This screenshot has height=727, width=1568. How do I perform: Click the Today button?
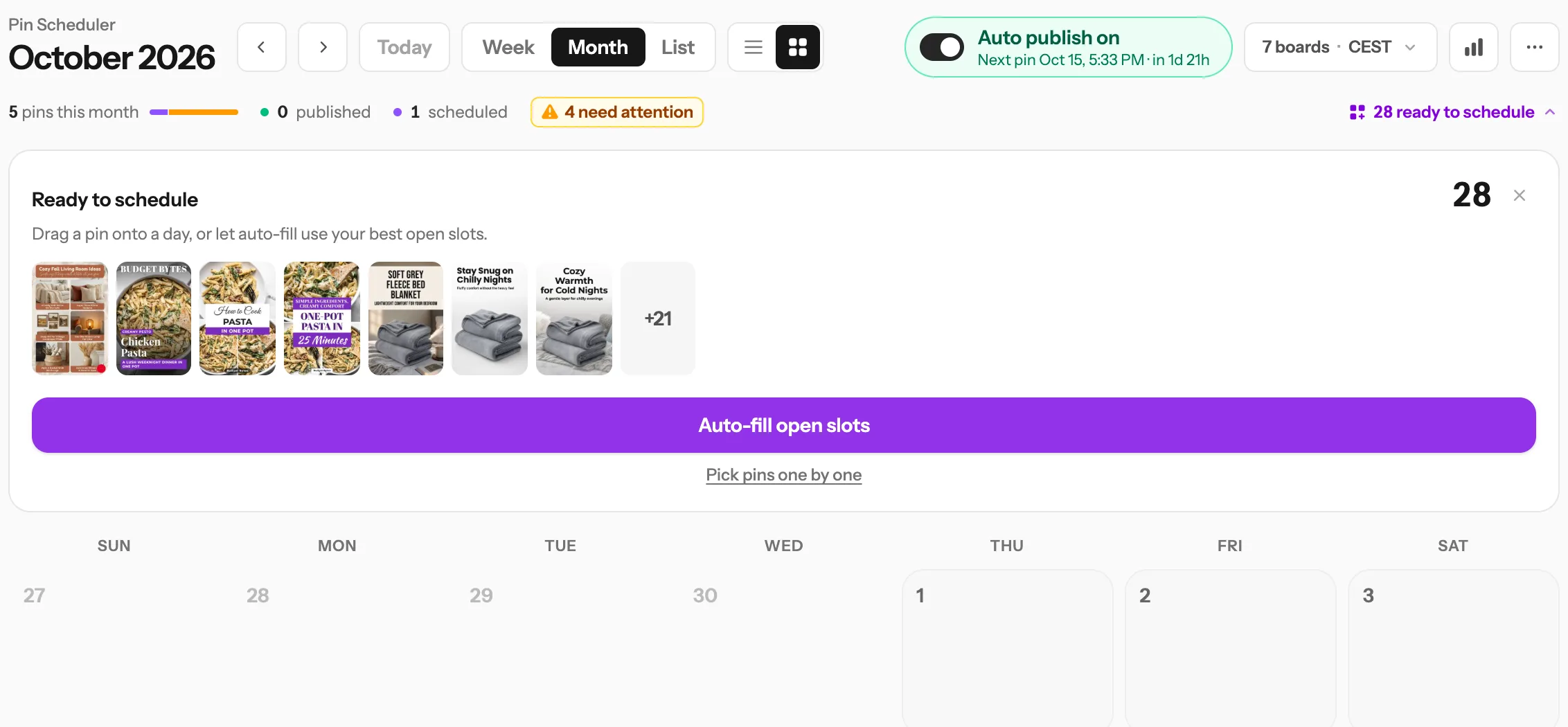tap(404, 47)
